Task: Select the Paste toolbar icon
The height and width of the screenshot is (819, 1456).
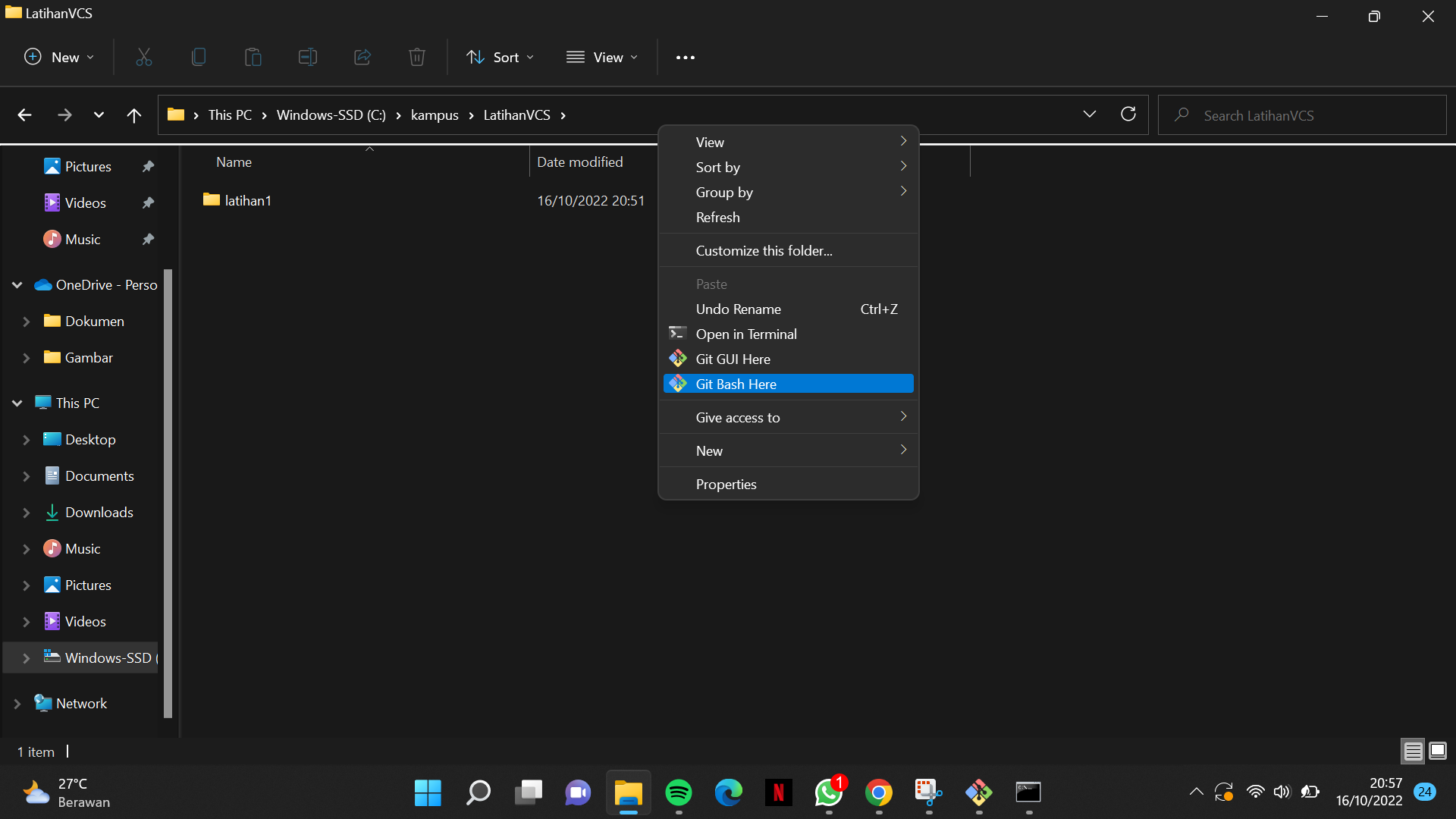Action: click(253, 57)
